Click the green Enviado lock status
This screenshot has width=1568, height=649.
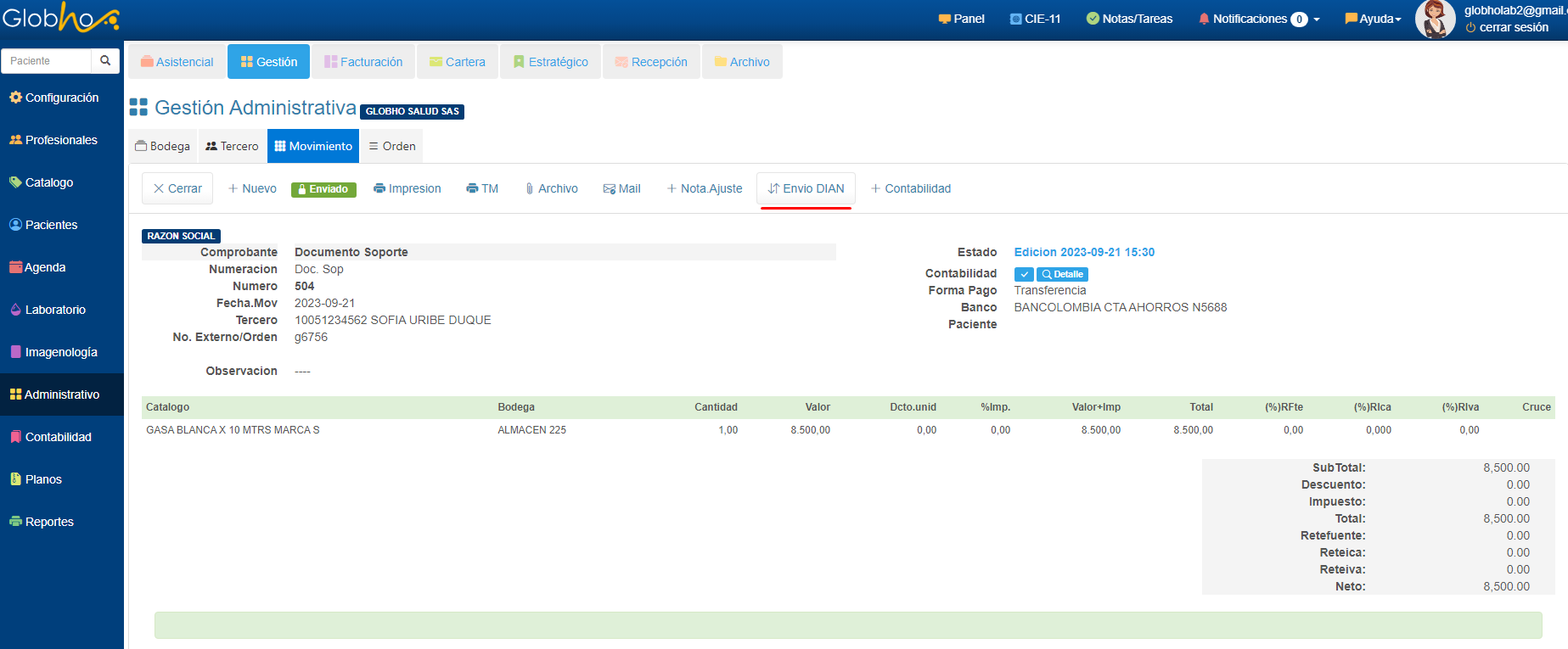pyautogui.click(x=323, y=189)
